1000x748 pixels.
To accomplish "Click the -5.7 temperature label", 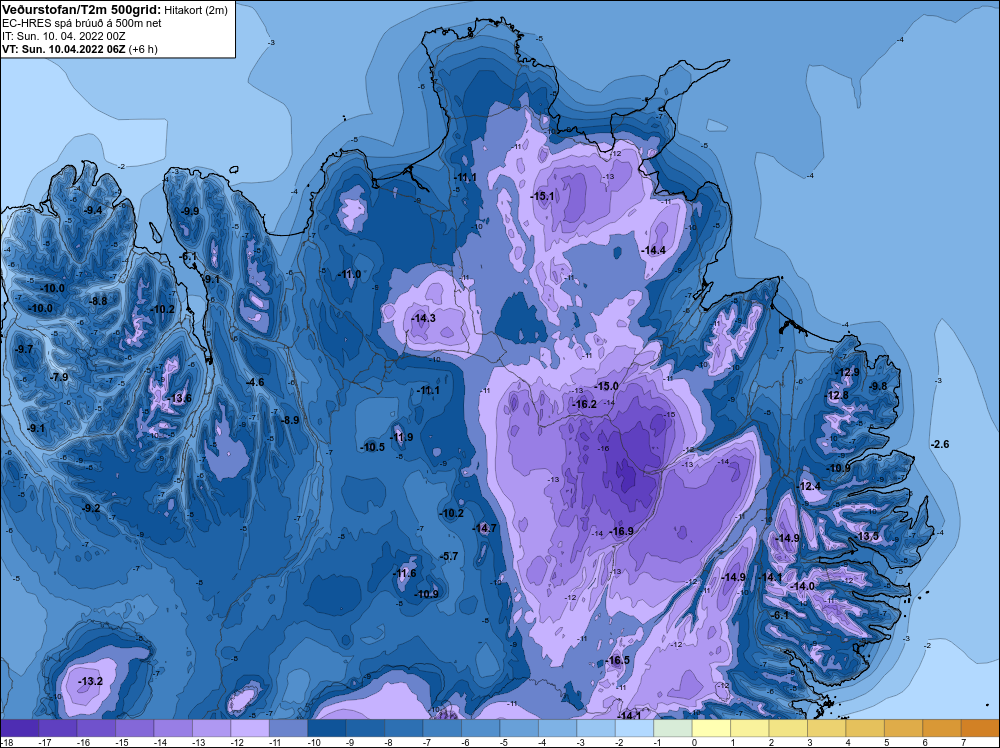I will pyautogui.click(x=449, y=557).
